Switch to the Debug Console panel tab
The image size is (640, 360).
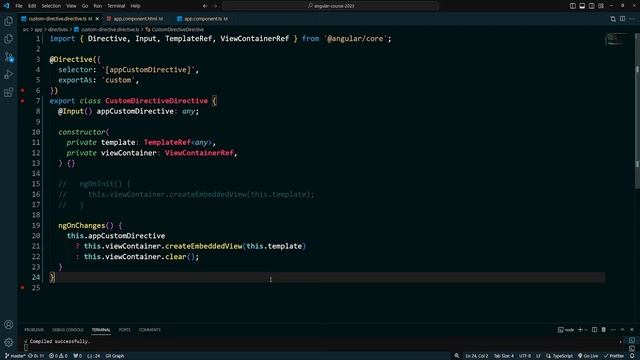coord(67,330)
